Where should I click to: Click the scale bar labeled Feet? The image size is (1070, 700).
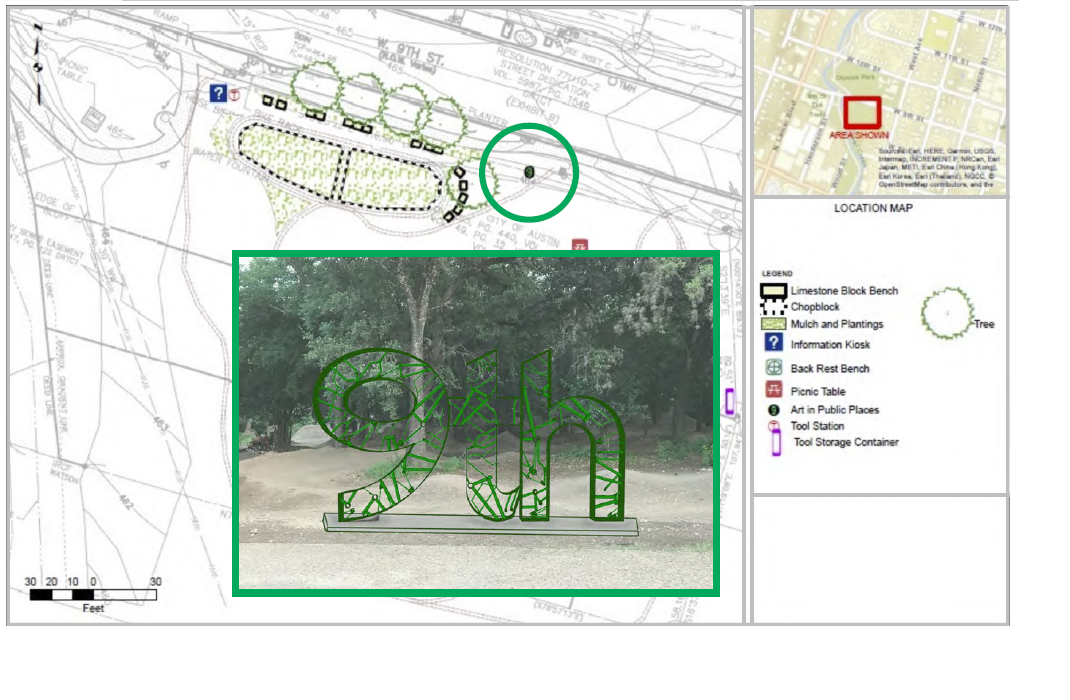click(92, 595)
